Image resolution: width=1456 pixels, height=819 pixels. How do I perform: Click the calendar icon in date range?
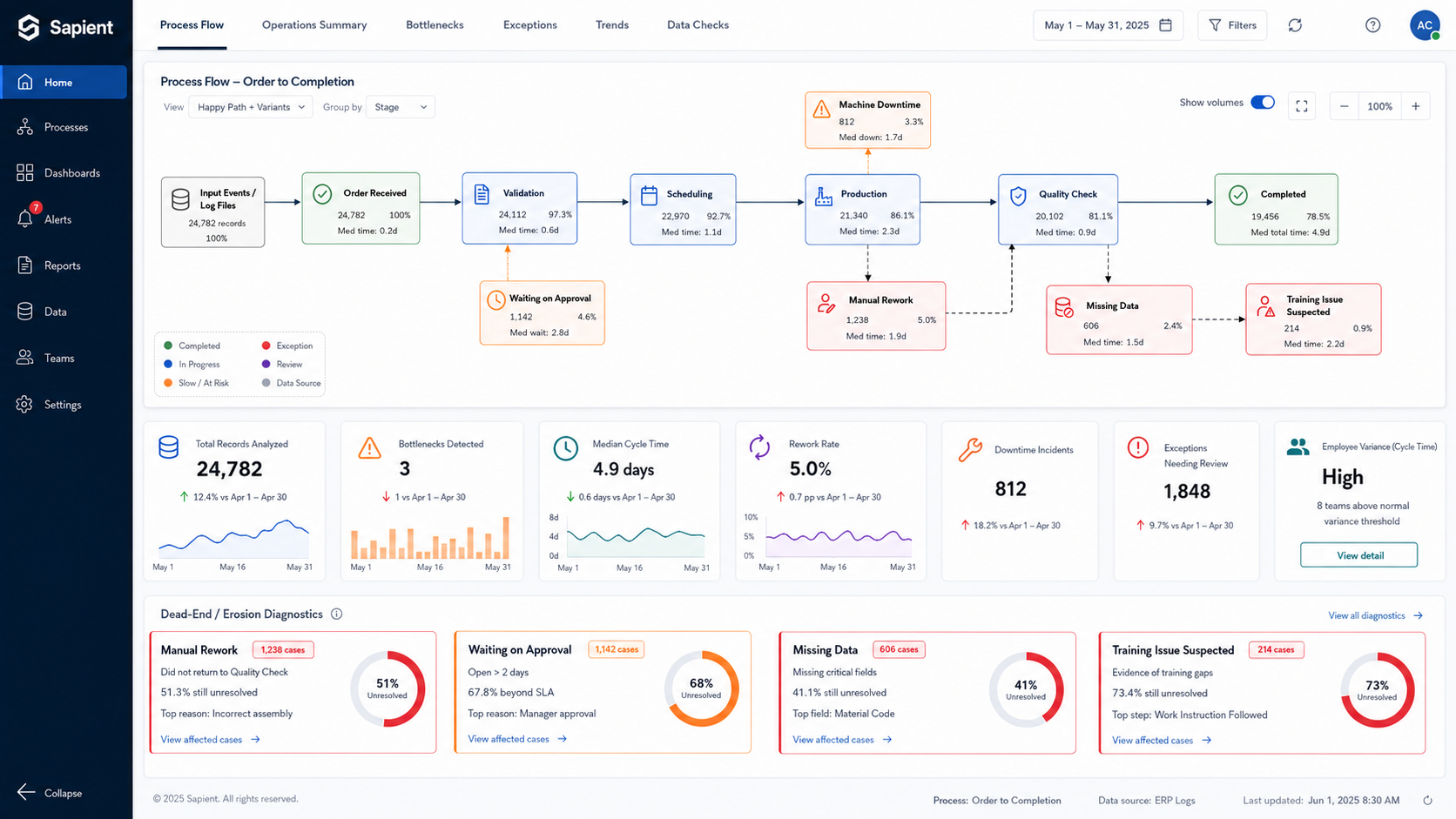(1165, 25)
